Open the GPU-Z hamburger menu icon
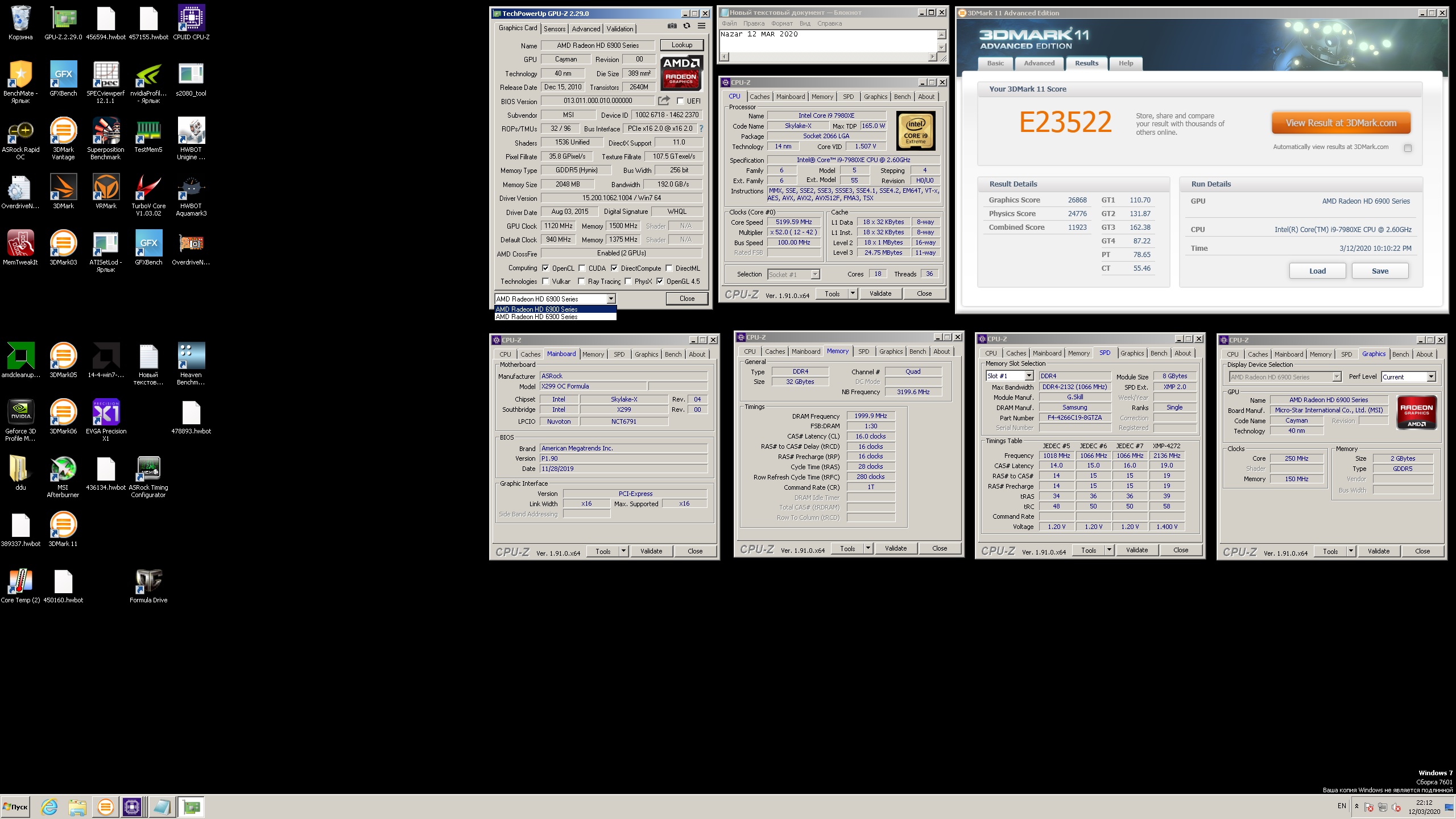Viewport: 1456px width, 819px height. 702,26
